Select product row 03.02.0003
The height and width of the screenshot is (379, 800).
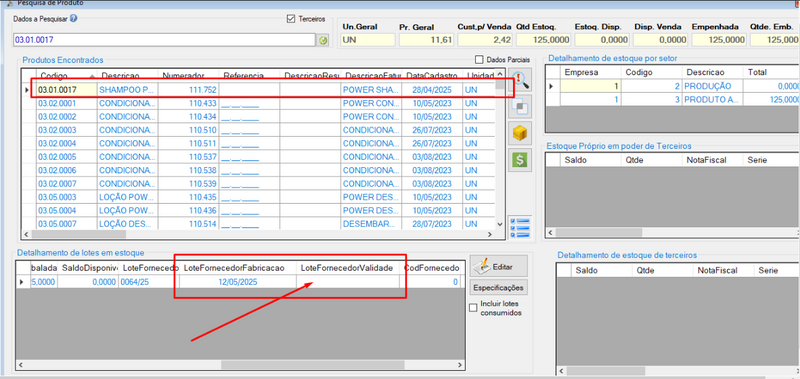click(x=258, y=130)
